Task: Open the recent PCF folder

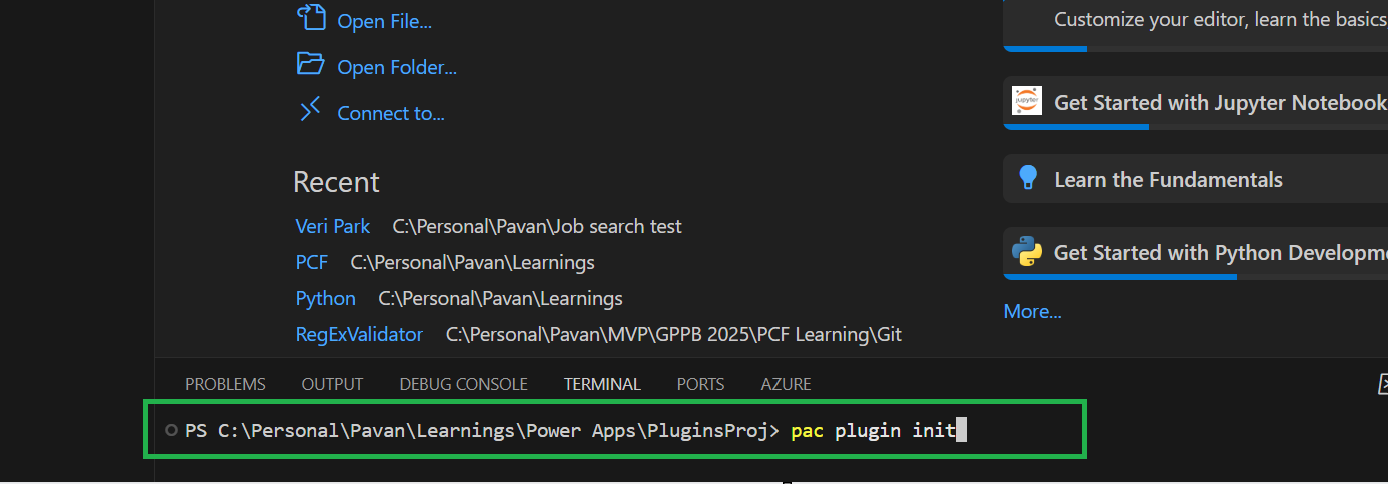Action: coord(311,262)
